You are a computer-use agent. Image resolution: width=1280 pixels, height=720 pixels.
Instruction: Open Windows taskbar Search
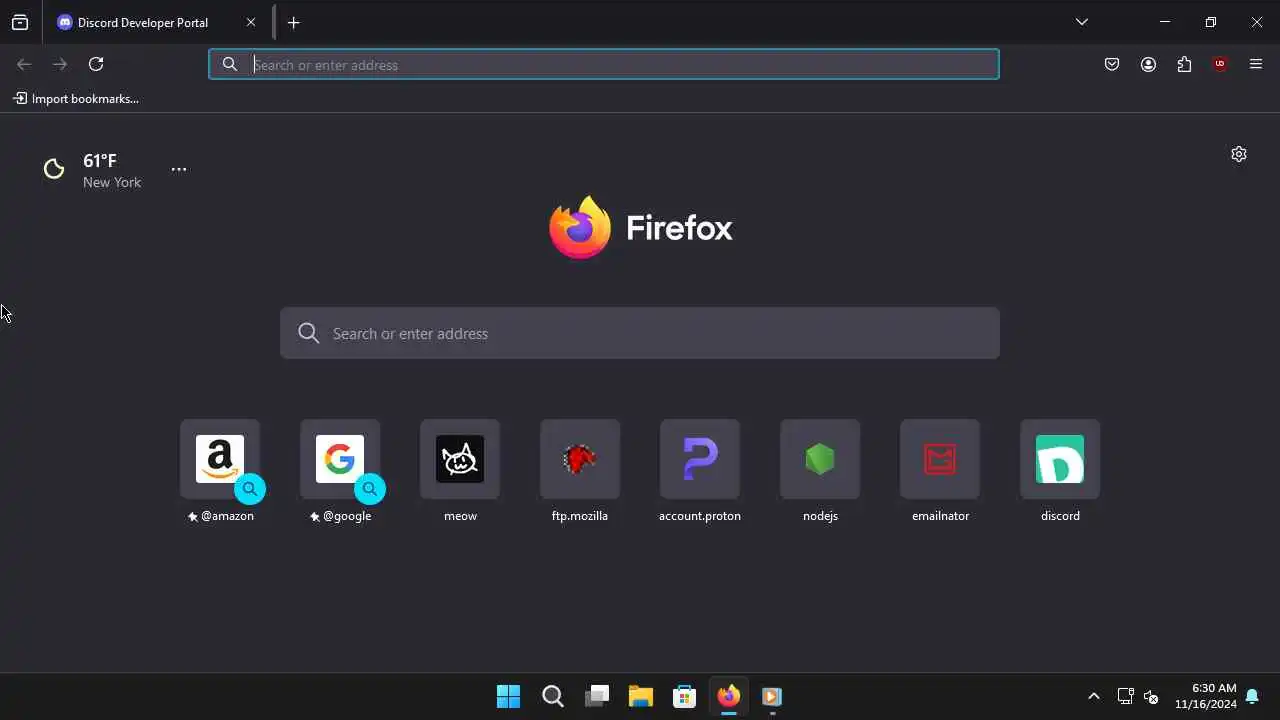[552, 696]
